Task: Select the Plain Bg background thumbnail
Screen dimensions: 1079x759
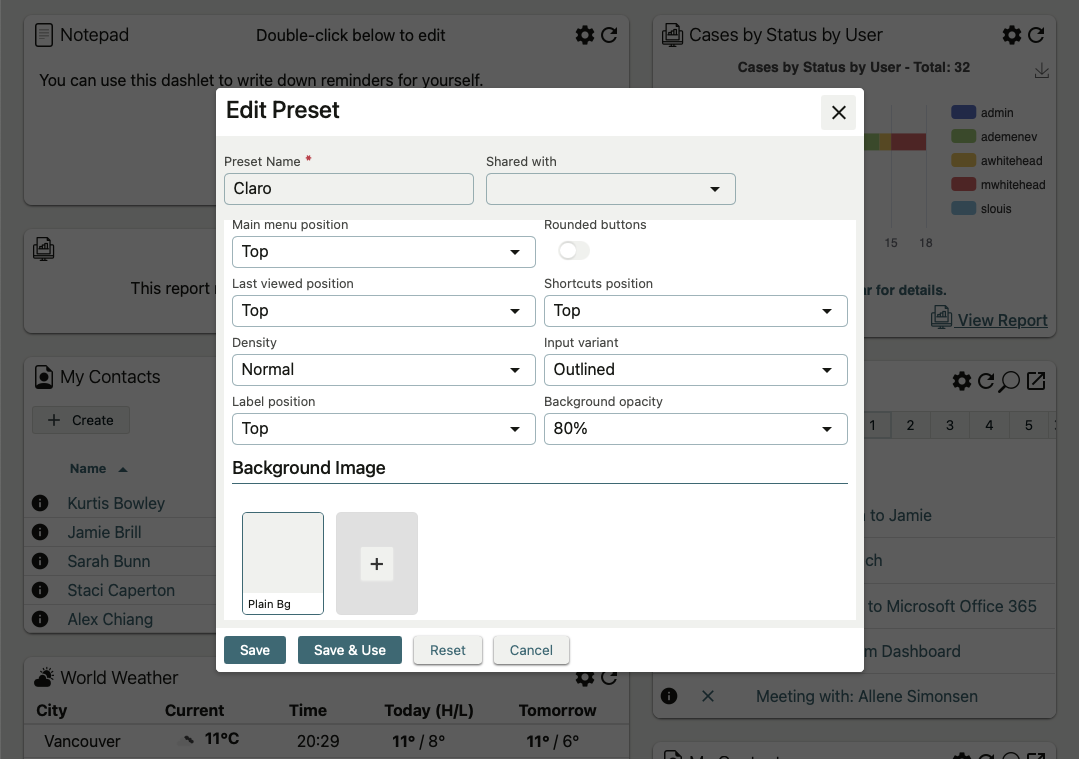Action: (x=283, y=562)
